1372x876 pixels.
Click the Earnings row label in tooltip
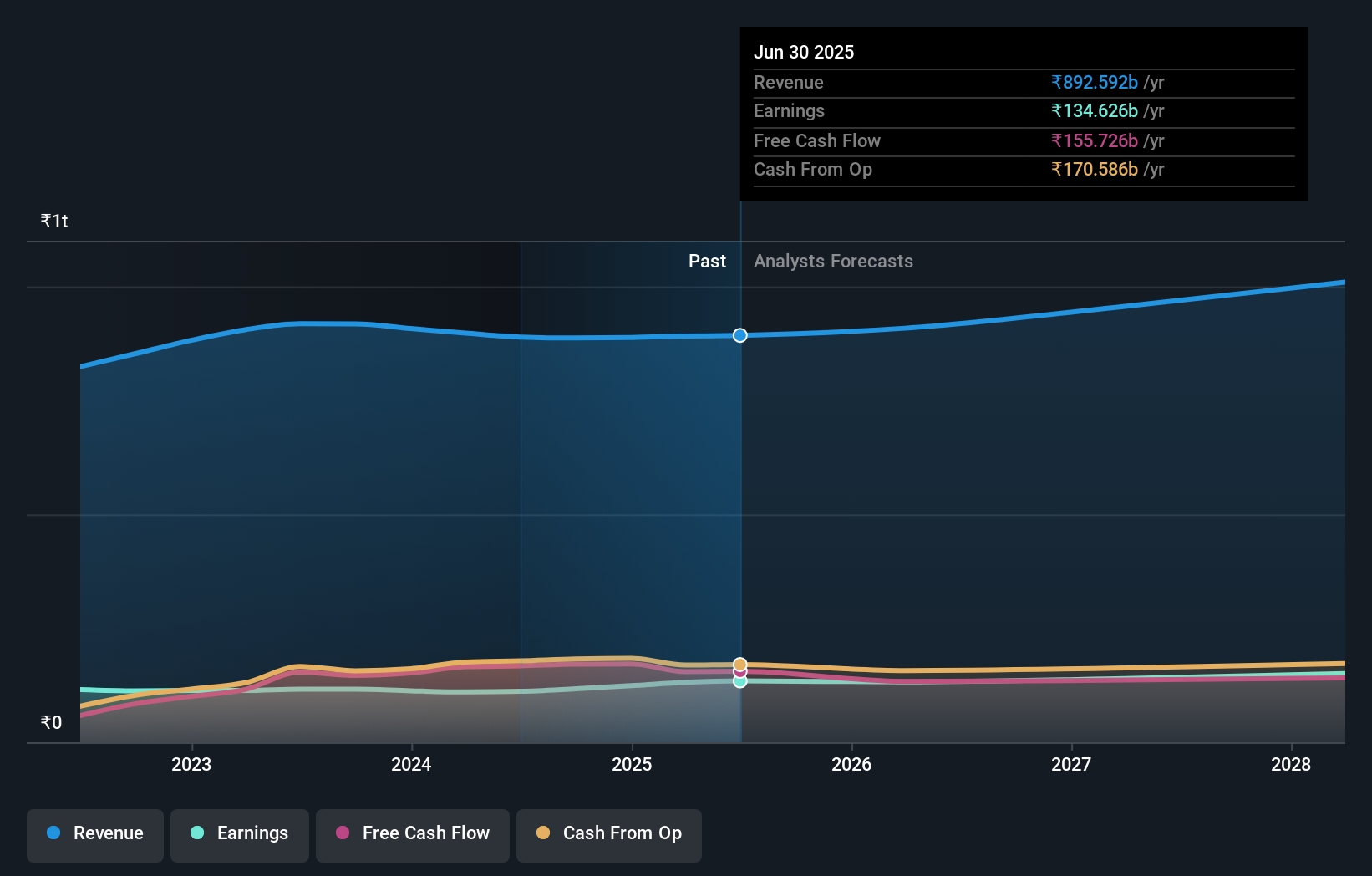pos(789,110)
